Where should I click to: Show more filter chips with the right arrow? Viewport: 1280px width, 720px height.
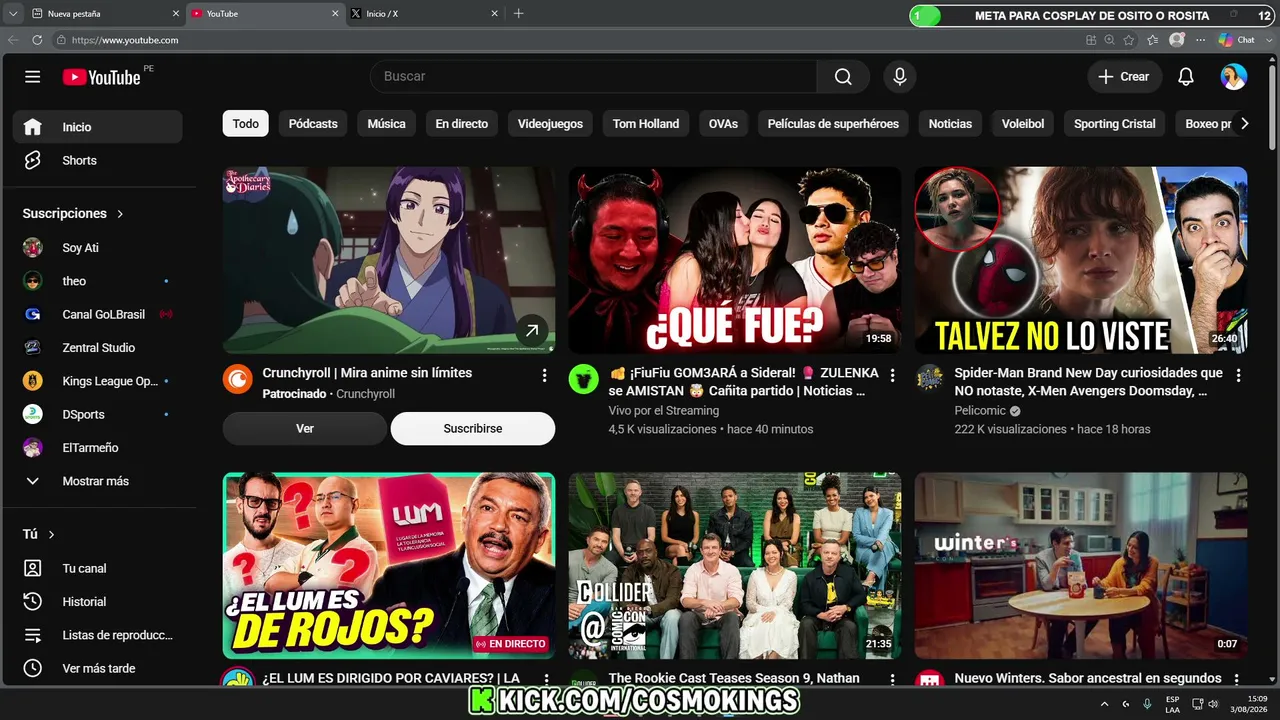tap(1244, 124)
